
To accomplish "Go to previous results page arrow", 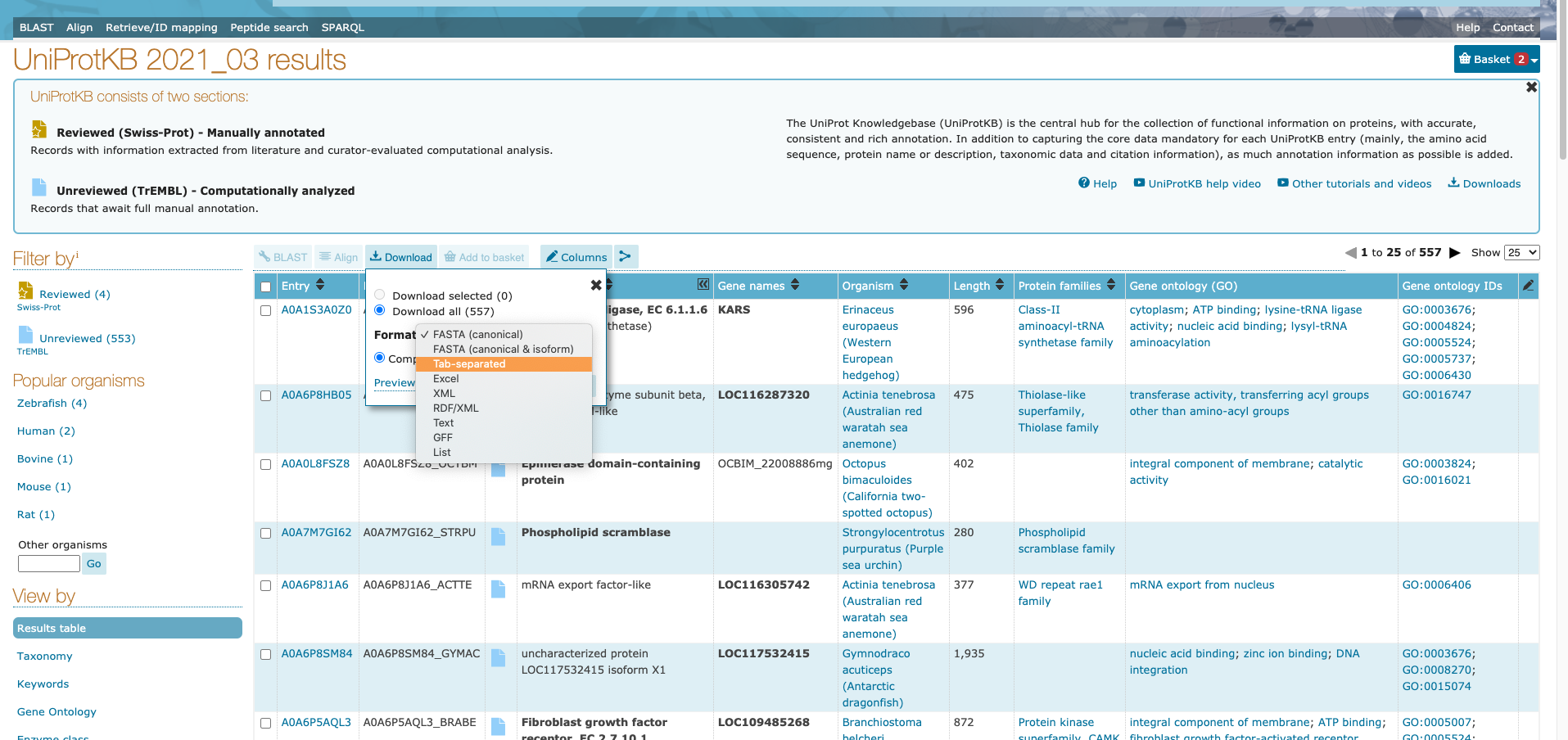I will 1350,253.
